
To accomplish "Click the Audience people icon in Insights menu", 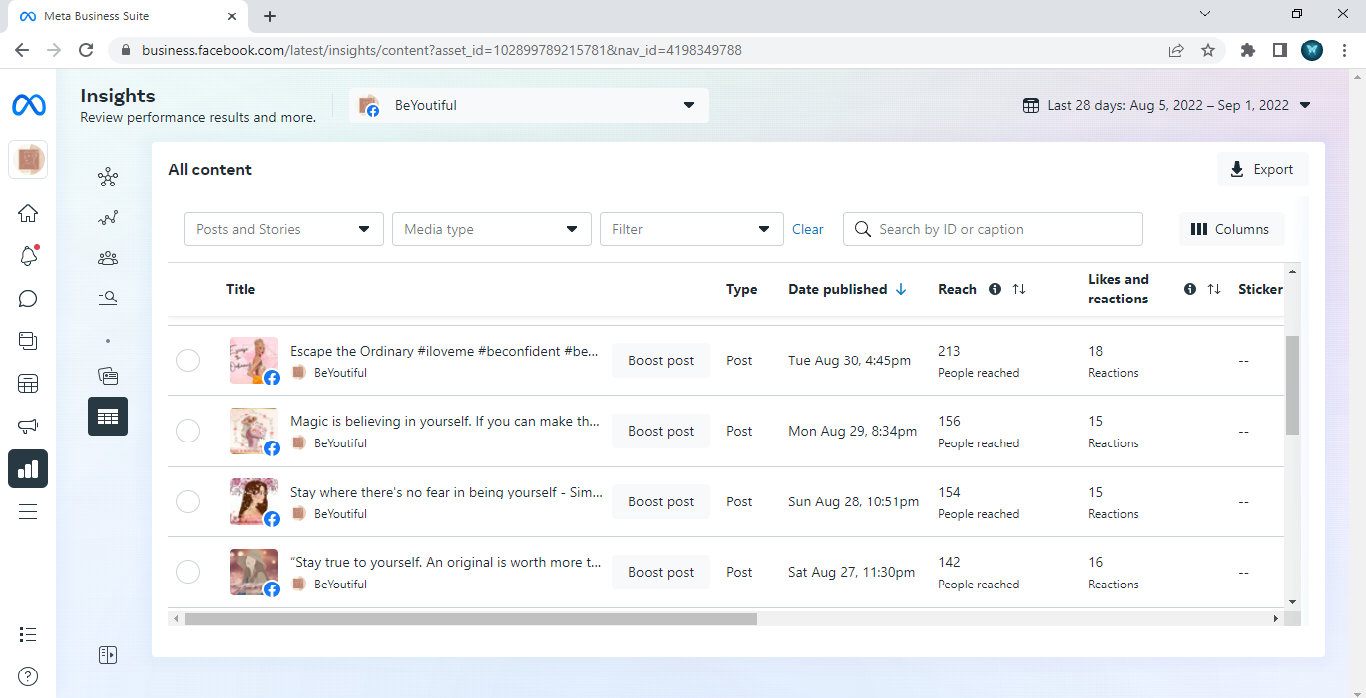I will click(x=108, y=258).
